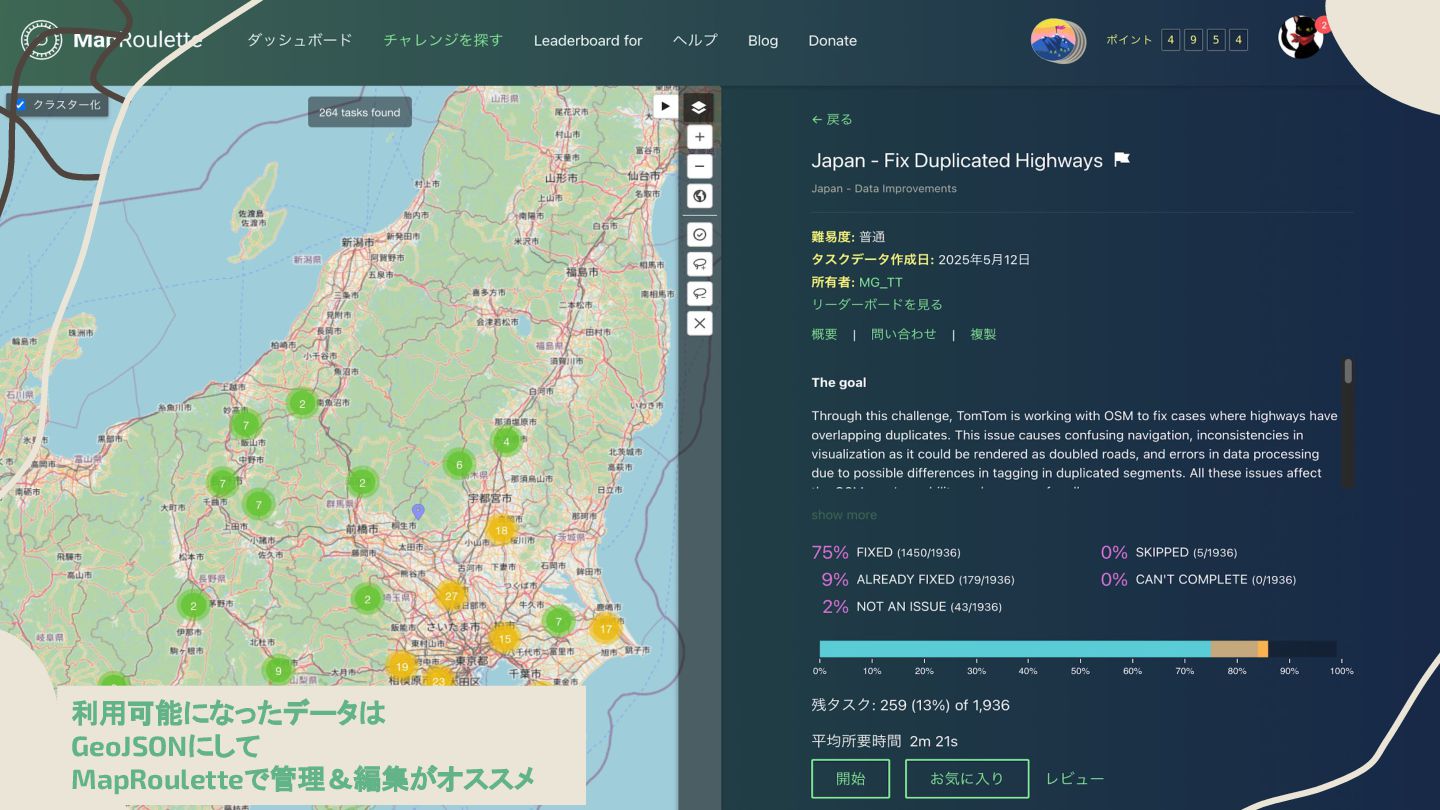Zoom in on the map
Screen dimensions: 1440x810
[699, 137]
